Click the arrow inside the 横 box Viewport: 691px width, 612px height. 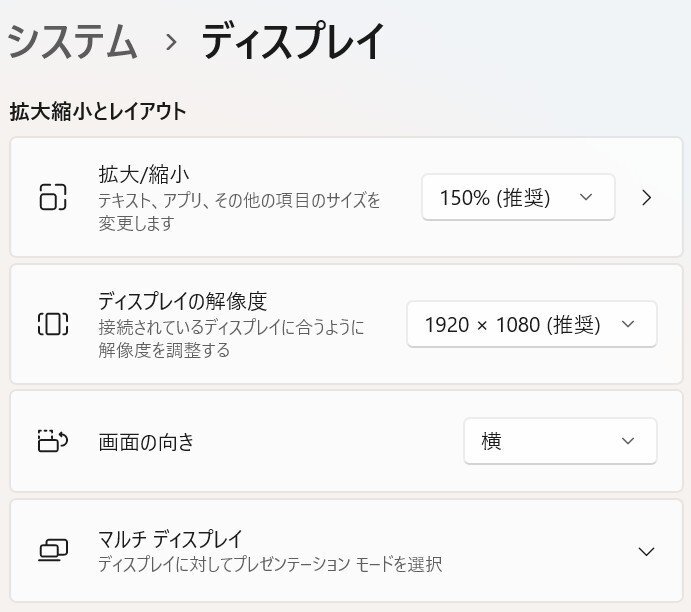pyautogui.click(x=628, y=441)
